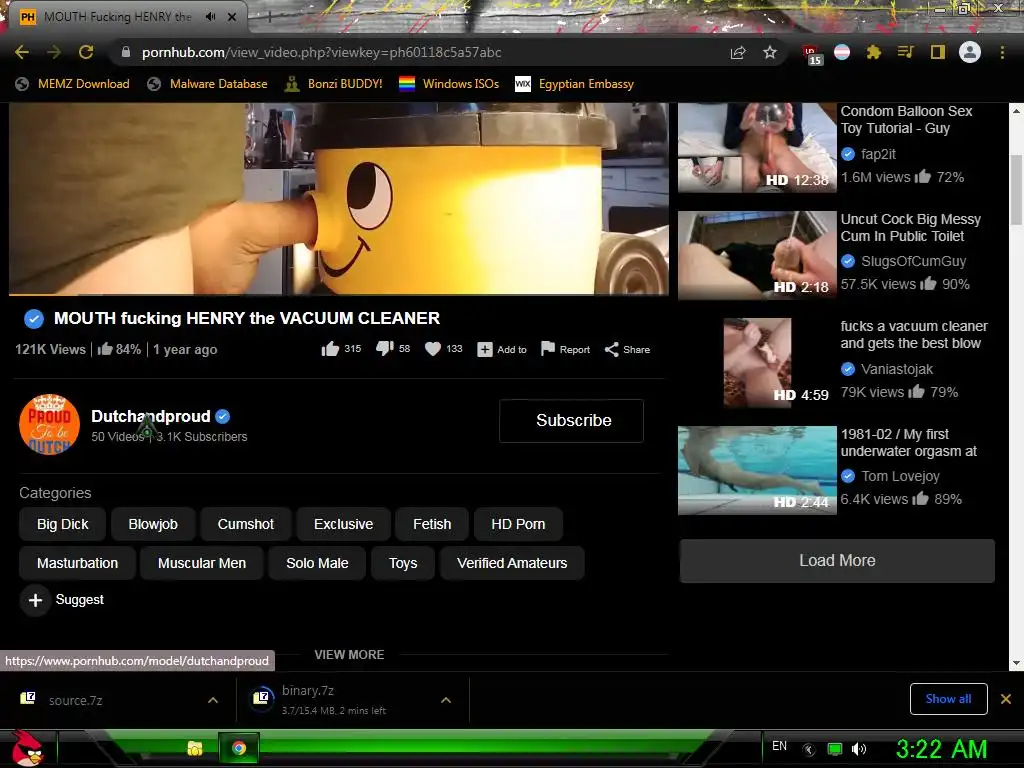Click the Chrome taskbar icon

239,748
